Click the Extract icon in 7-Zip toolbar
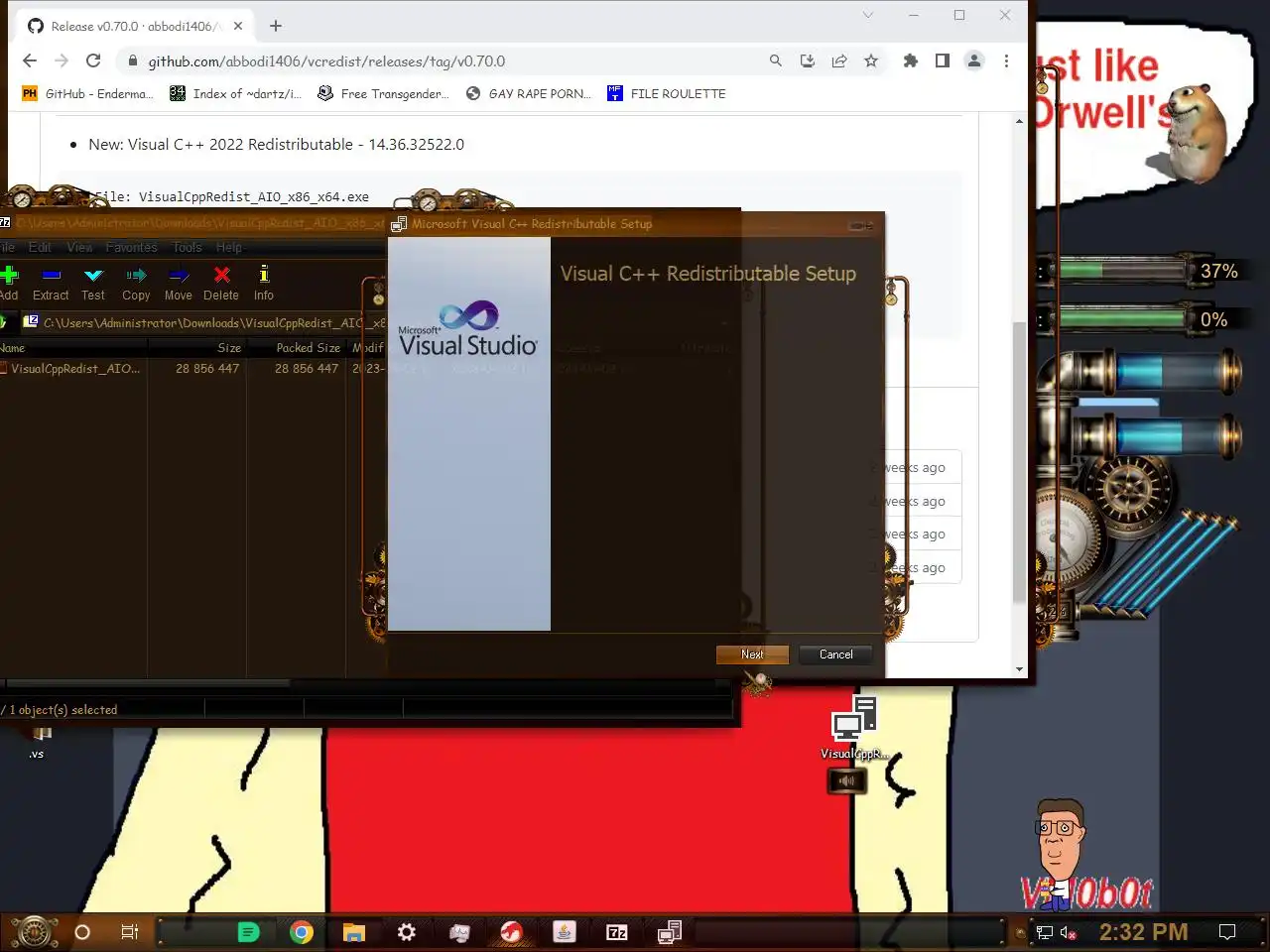1270x952 pixels. (x=52, y=275)
